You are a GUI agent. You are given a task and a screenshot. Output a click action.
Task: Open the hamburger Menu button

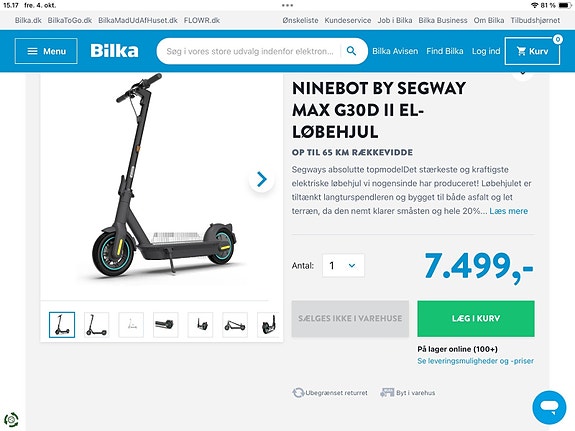coord(46,51)
